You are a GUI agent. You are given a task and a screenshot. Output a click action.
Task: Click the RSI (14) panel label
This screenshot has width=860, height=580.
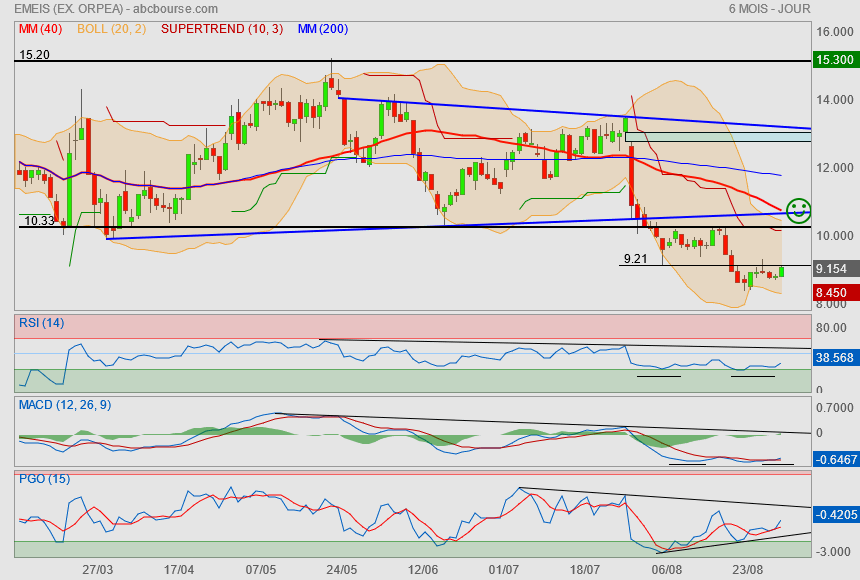(42, 323)
